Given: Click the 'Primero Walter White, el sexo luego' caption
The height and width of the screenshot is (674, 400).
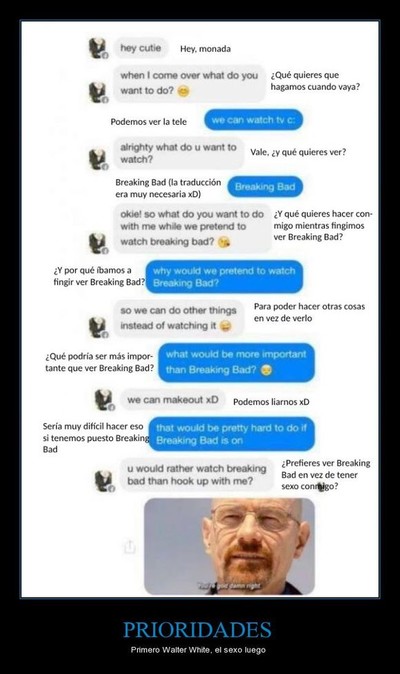Looking at the screenshot, I should (x=198, y=650).
